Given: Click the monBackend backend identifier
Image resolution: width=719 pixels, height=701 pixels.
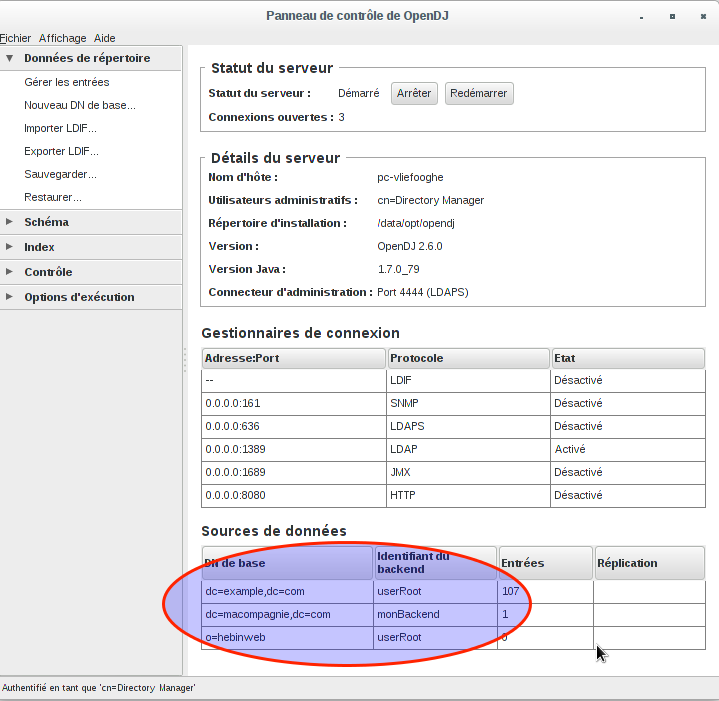Looking at the screenshot, I should coord(436,614).
